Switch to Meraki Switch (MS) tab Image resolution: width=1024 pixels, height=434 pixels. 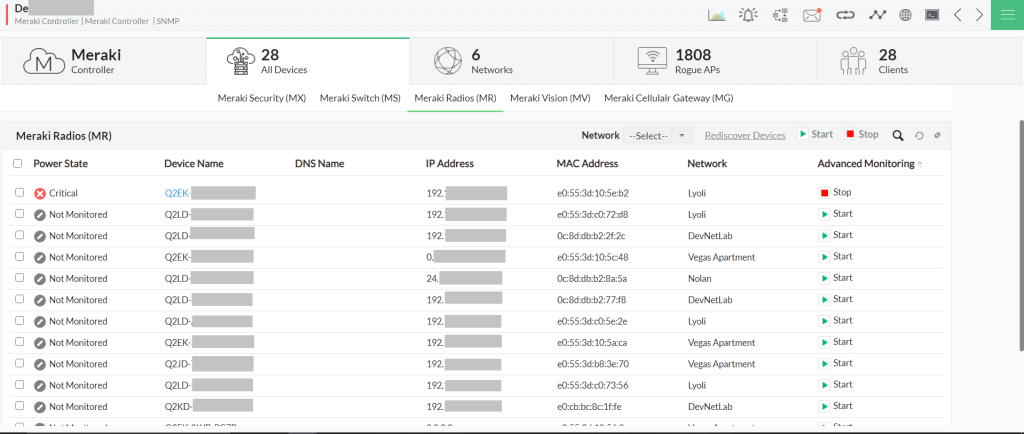pos(360,98)
